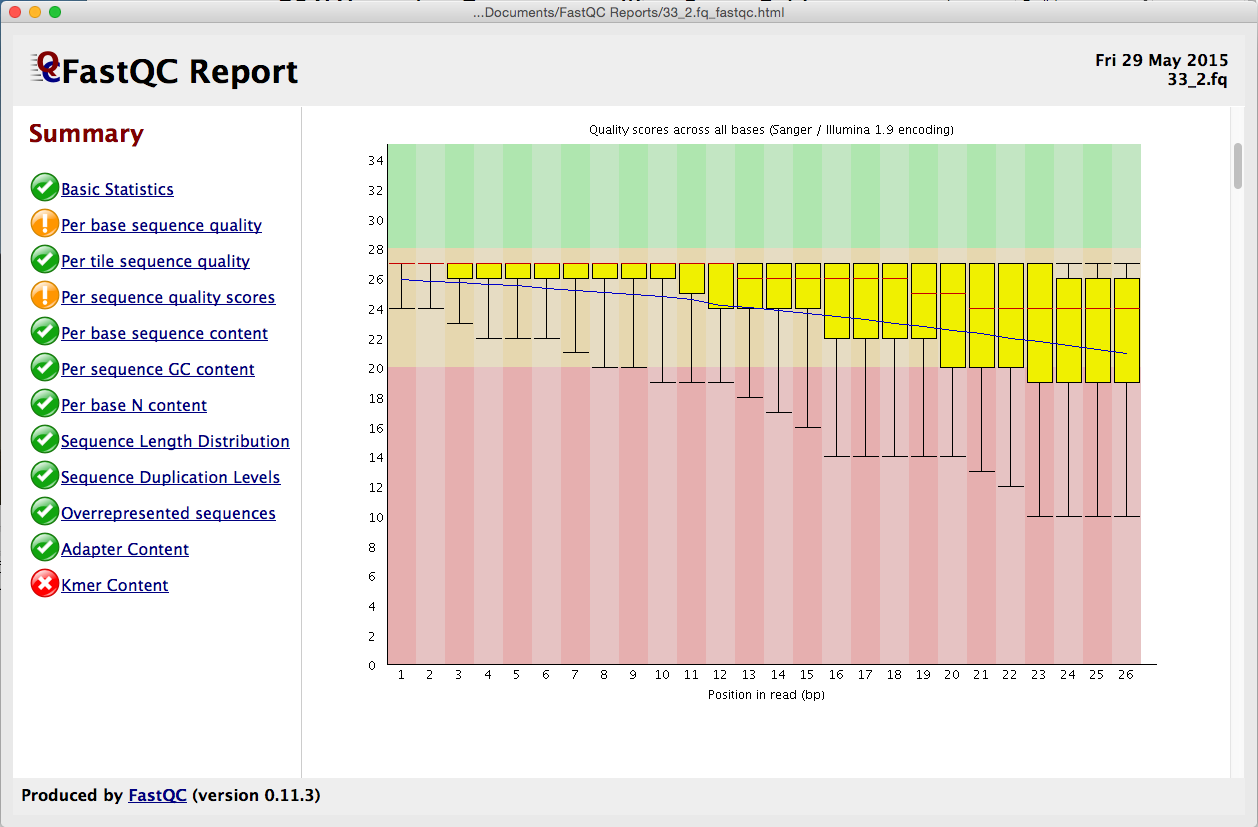Open the Adapter Content link
Image resolution: width=1258 pixels, height=827 pixels.
pos(125,549)
